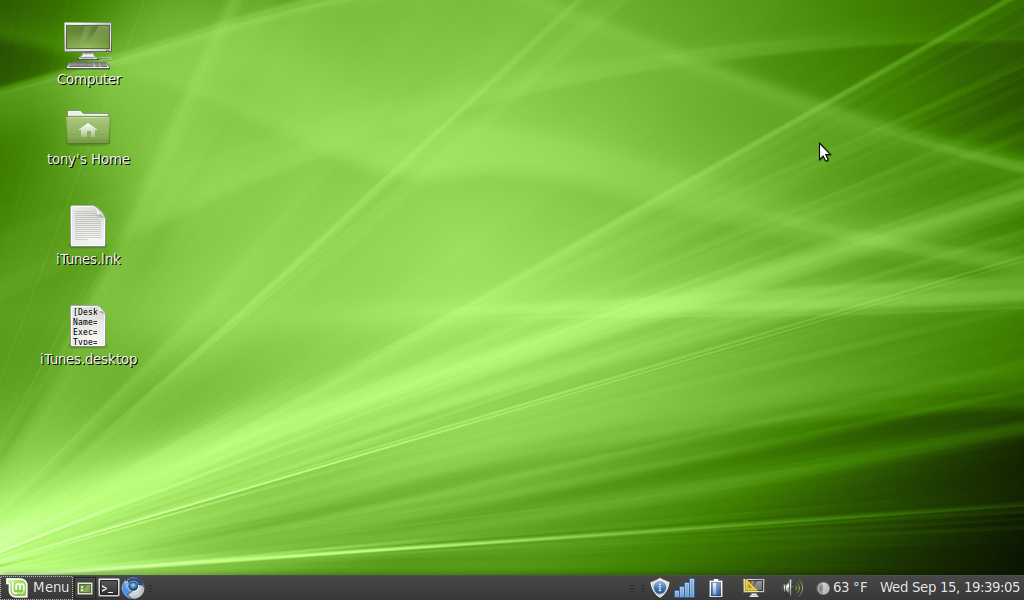Click the empty middle of the bottom panel
The image size is (1024, 600).
(400, 588)
